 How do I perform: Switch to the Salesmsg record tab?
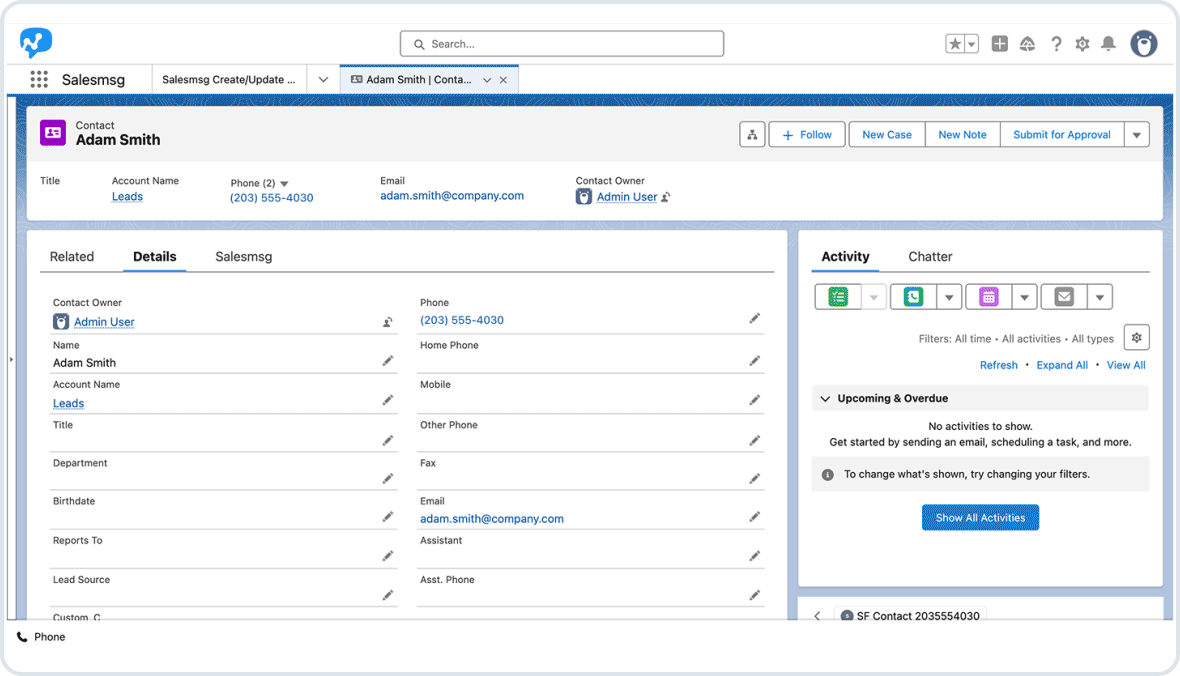(x=243, y=257)
